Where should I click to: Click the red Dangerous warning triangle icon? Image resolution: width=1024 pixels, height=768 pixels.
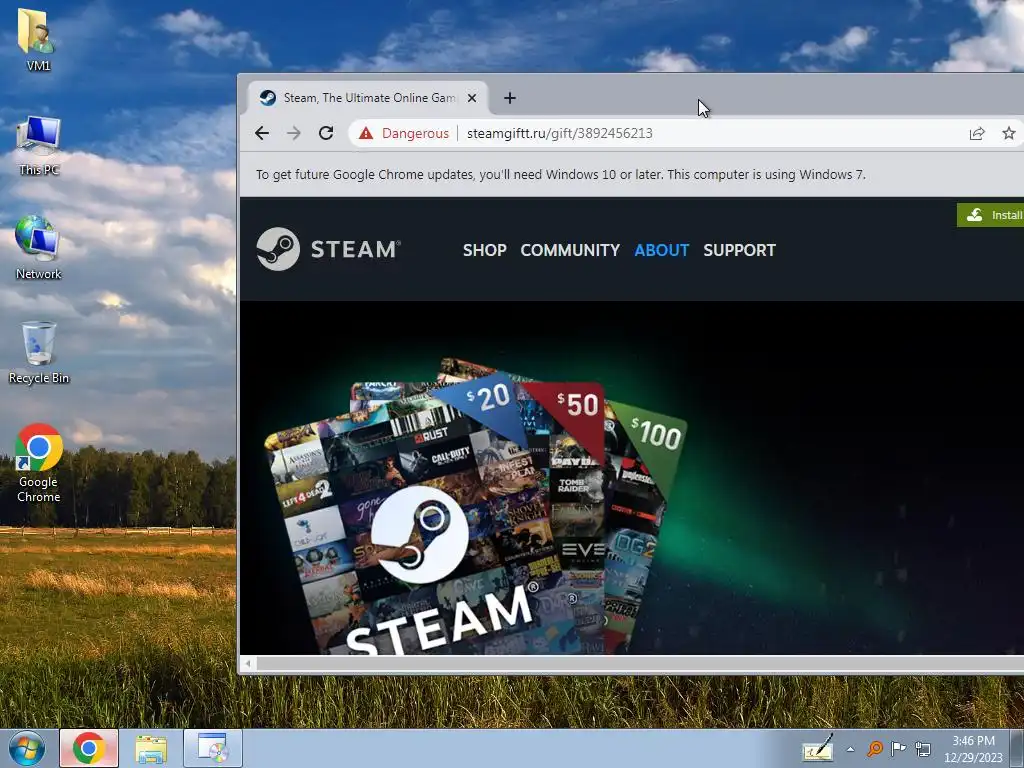(366, 133)
